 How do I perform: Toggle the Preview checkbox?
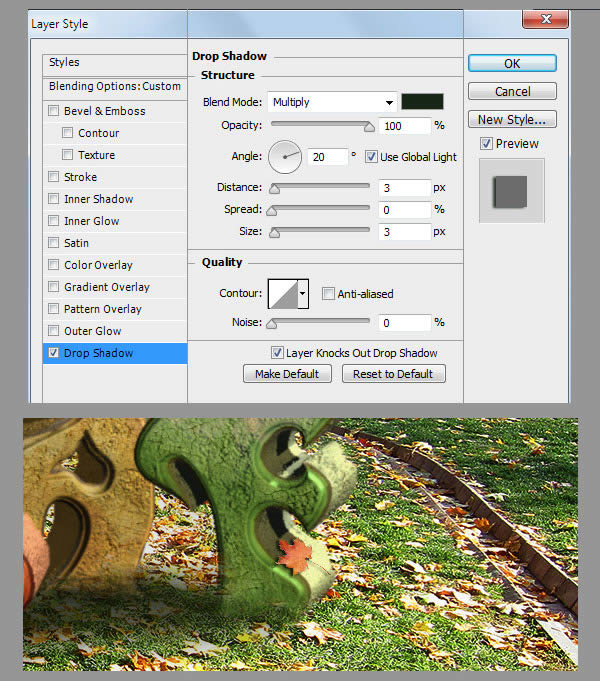tap(486, 143)
